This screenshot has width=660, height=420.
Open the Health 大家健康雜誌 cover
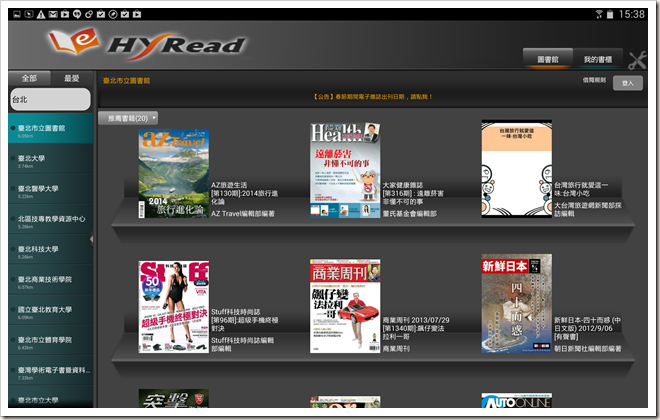[345, 170]
